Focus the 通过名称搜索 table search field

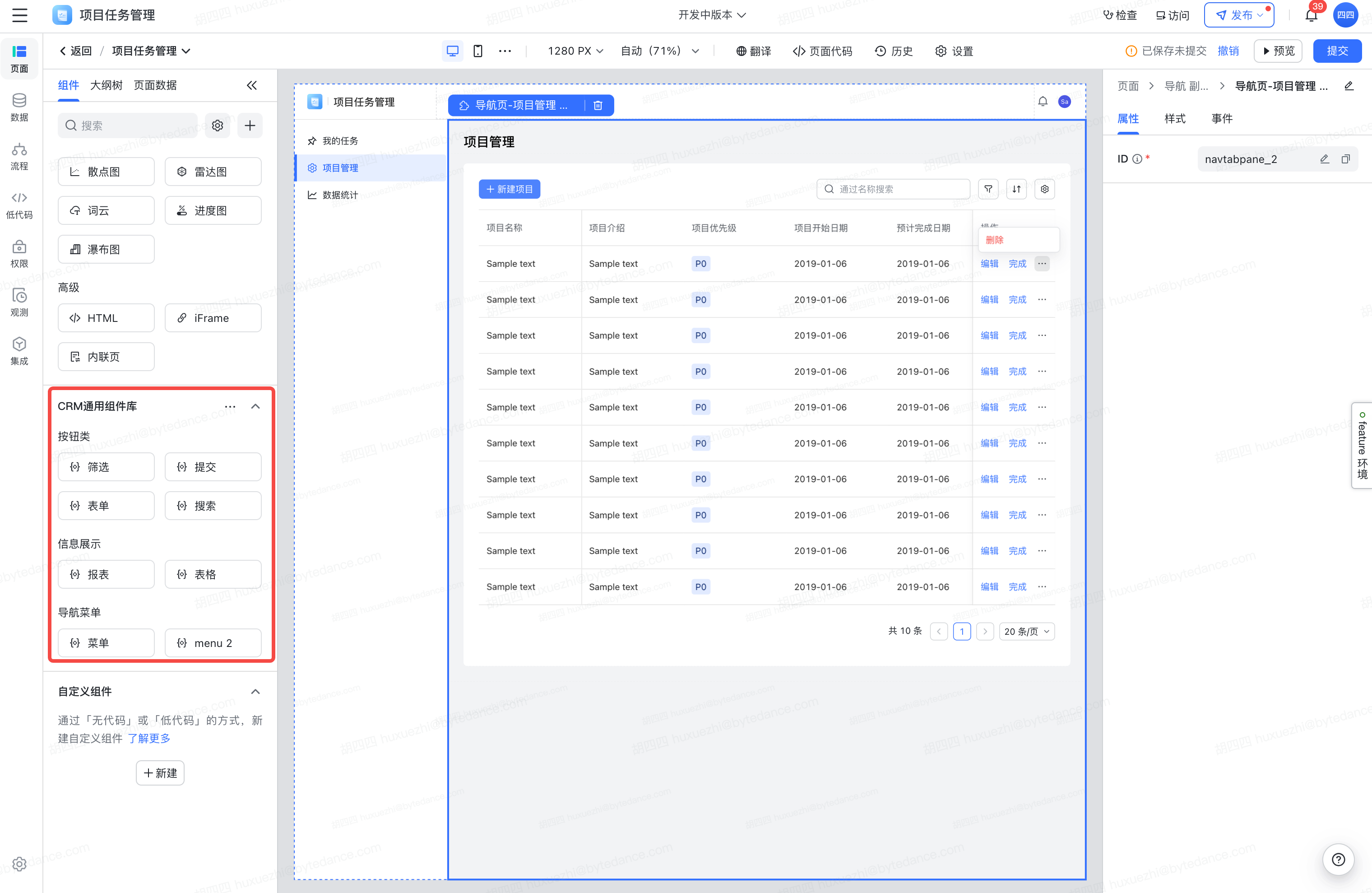click(893, 189)
